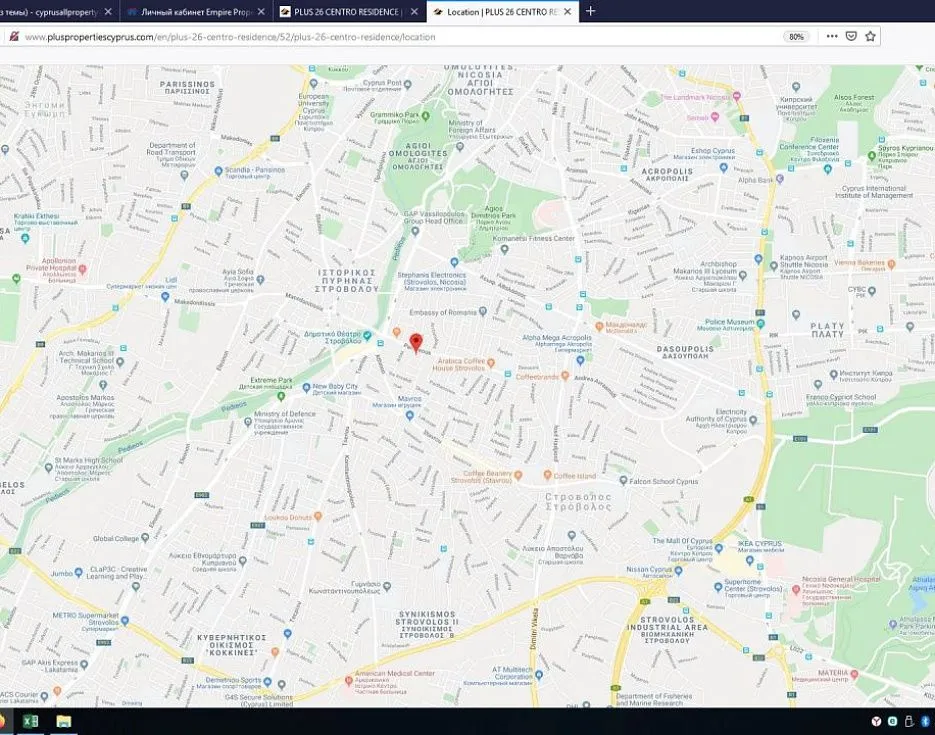This screenshot has height=735, width=935.
Task: Click the Vienna Bakeries map pin
Action: coord(891,263)
